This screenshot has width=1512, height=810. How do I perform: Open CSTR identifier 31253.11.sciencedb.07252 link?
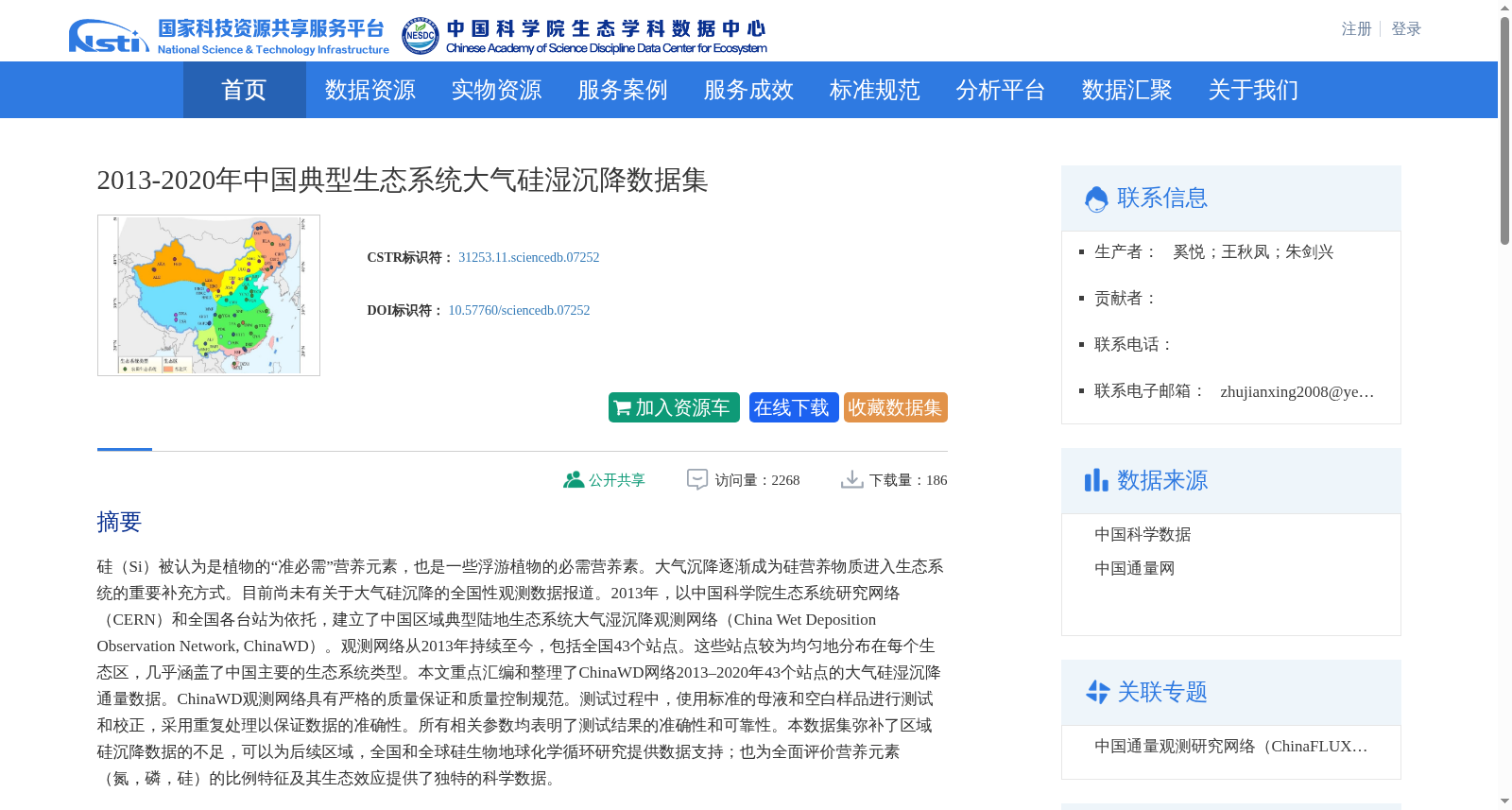pyautogui.click(x=528, y=257)
